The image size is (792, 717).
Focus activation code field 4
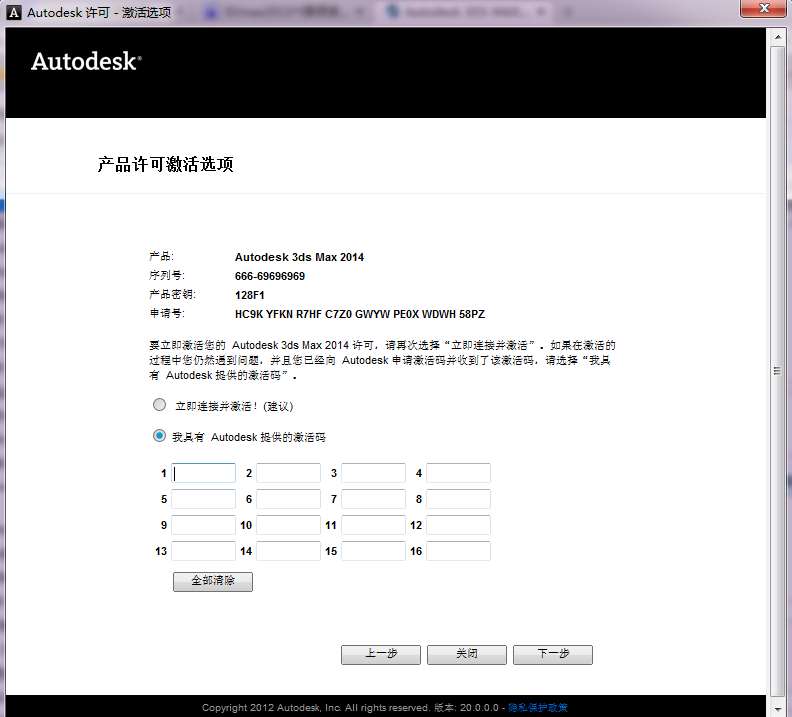[x=458, y=473]
